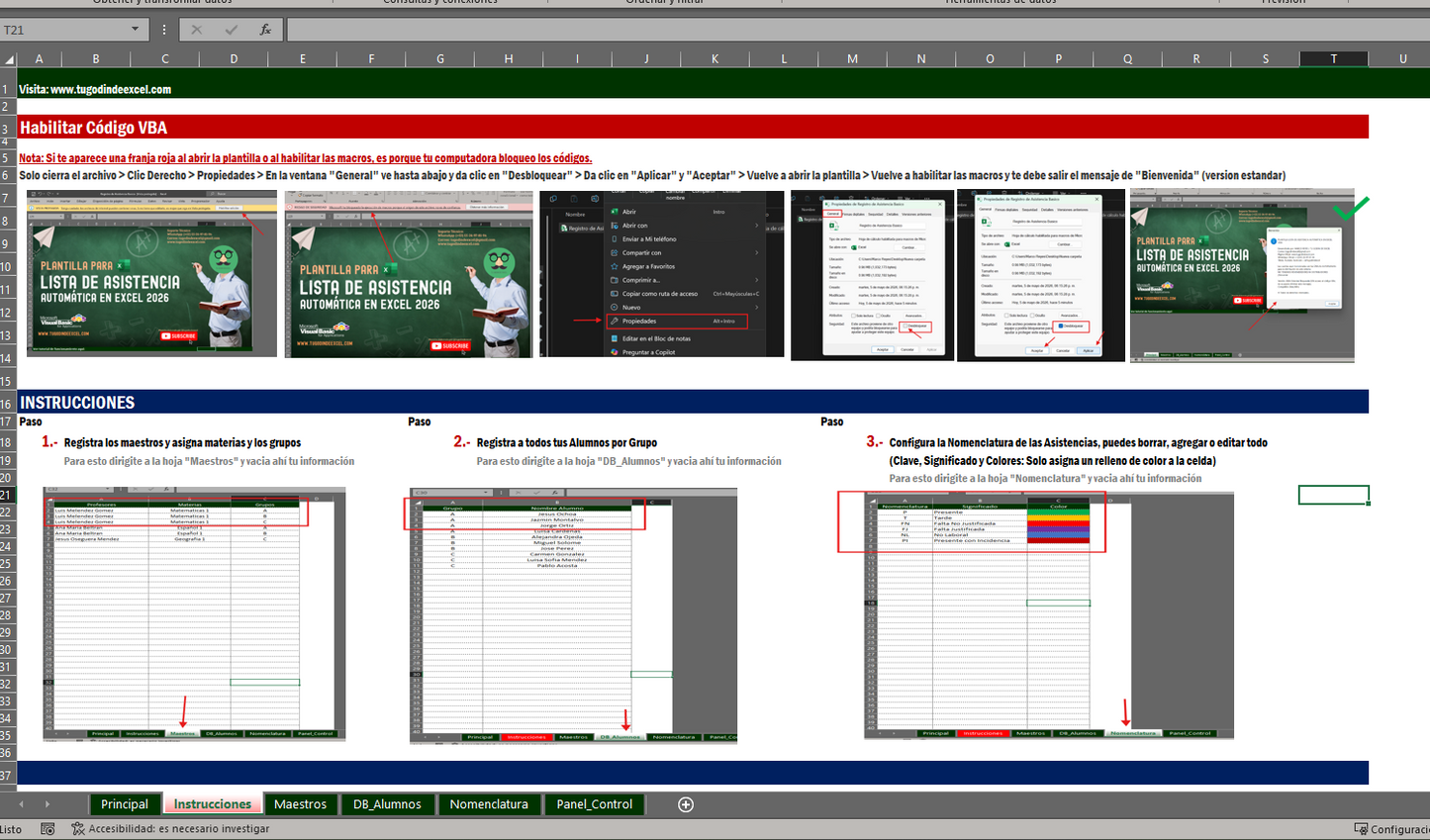Click the red underlined 'Nota:' warning line
Viewport: 1430px width, 840px height.
[306, 158]
